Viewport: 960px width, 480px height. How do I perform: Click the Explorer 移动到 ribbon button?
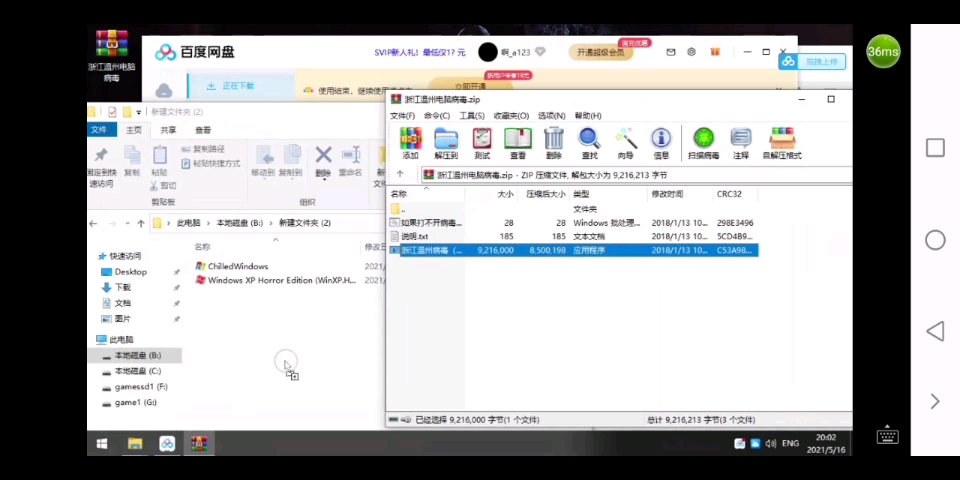(x=263, y=162)
